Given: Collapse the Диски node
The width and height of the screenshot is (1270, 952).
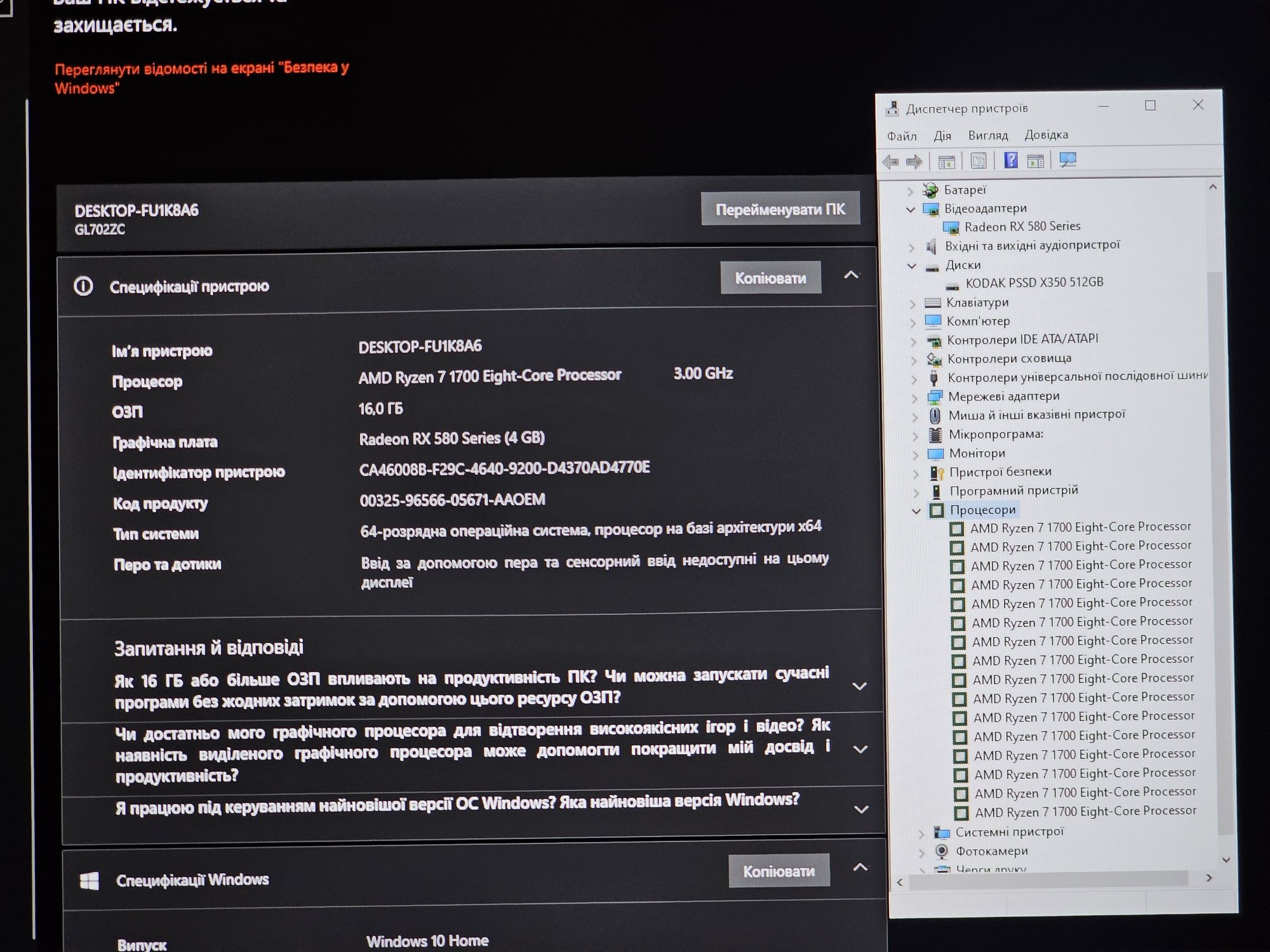Looking at the screenshot, I should 912,266.
